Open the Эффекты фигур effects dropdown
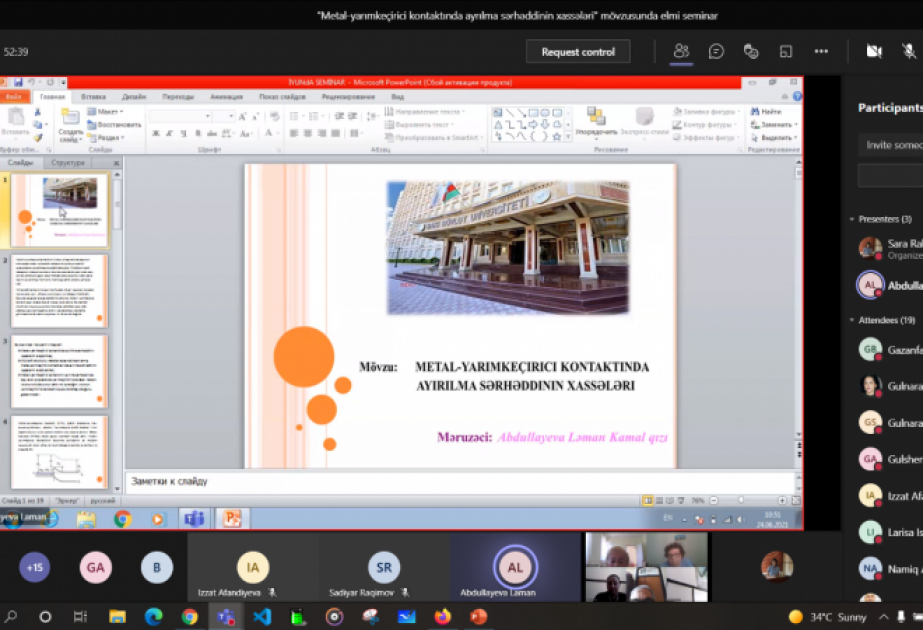This screenshot has width=923, height=630. 705,137
